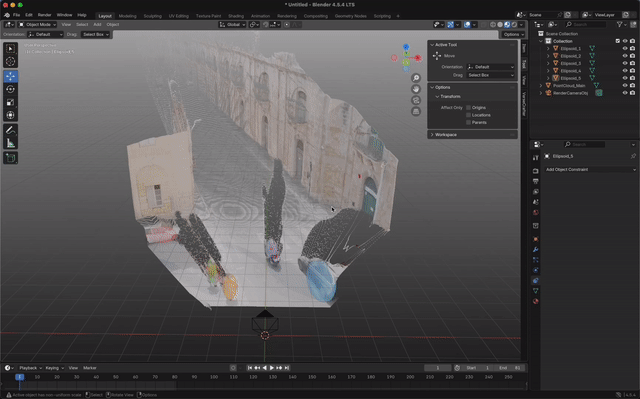The height and width of the screenshot is (399, 640).
Task: Click the viewport zoom magnifier gizmo
Action: tap(416, 78)
